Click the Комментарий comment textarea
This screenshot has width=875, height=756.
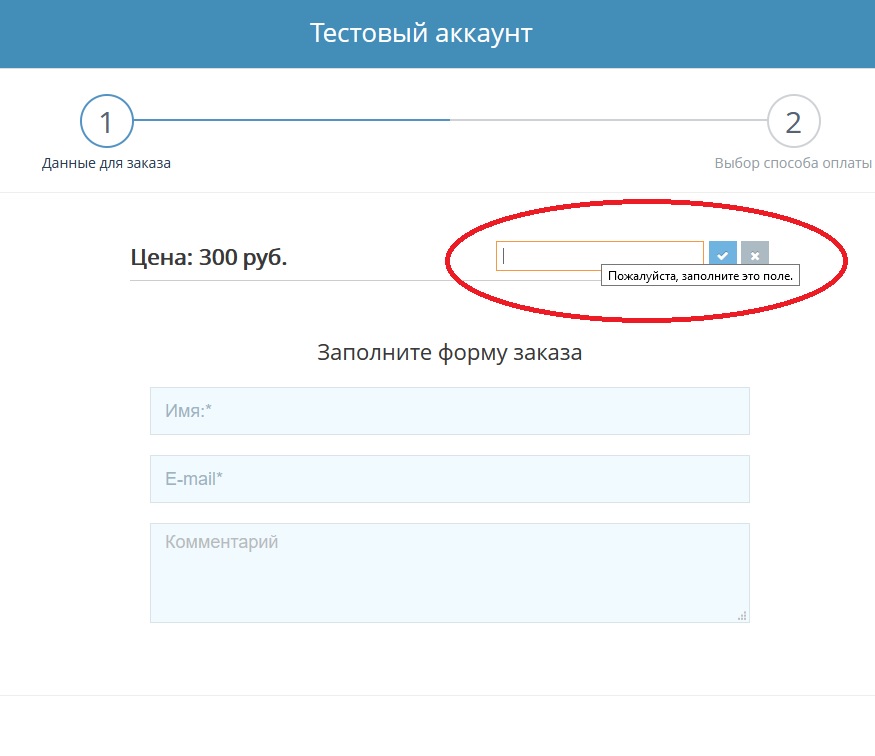[450, 572]
